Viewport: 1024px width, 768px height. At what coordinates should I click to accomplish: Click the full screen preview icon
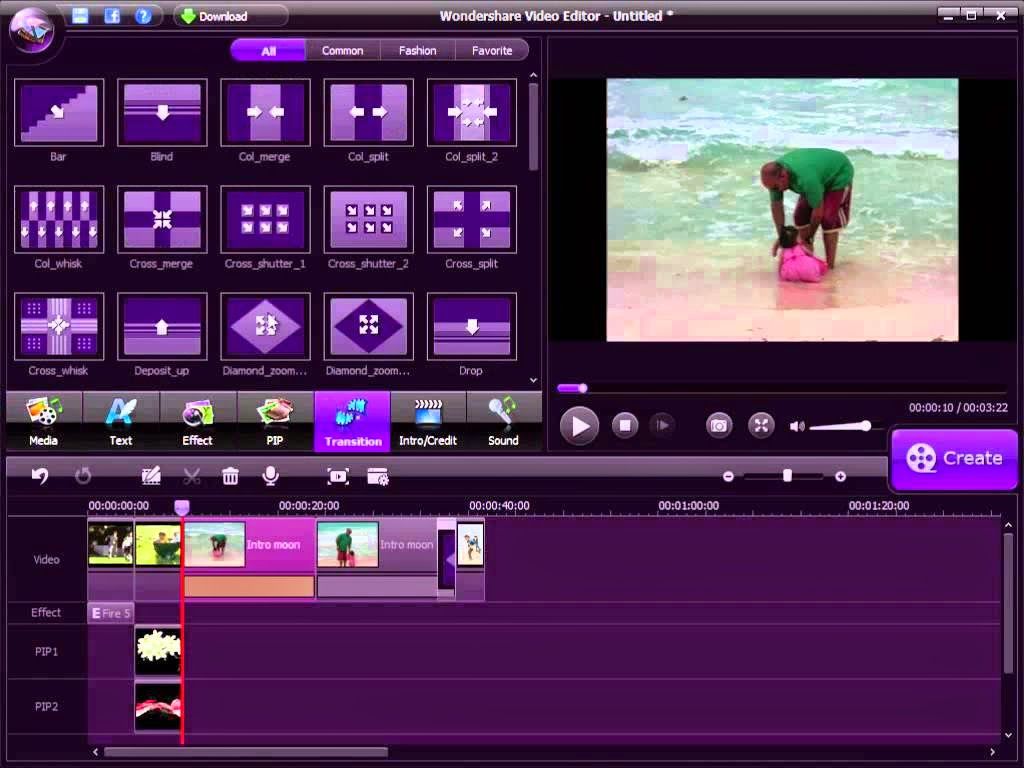click(x=762, y=425)
